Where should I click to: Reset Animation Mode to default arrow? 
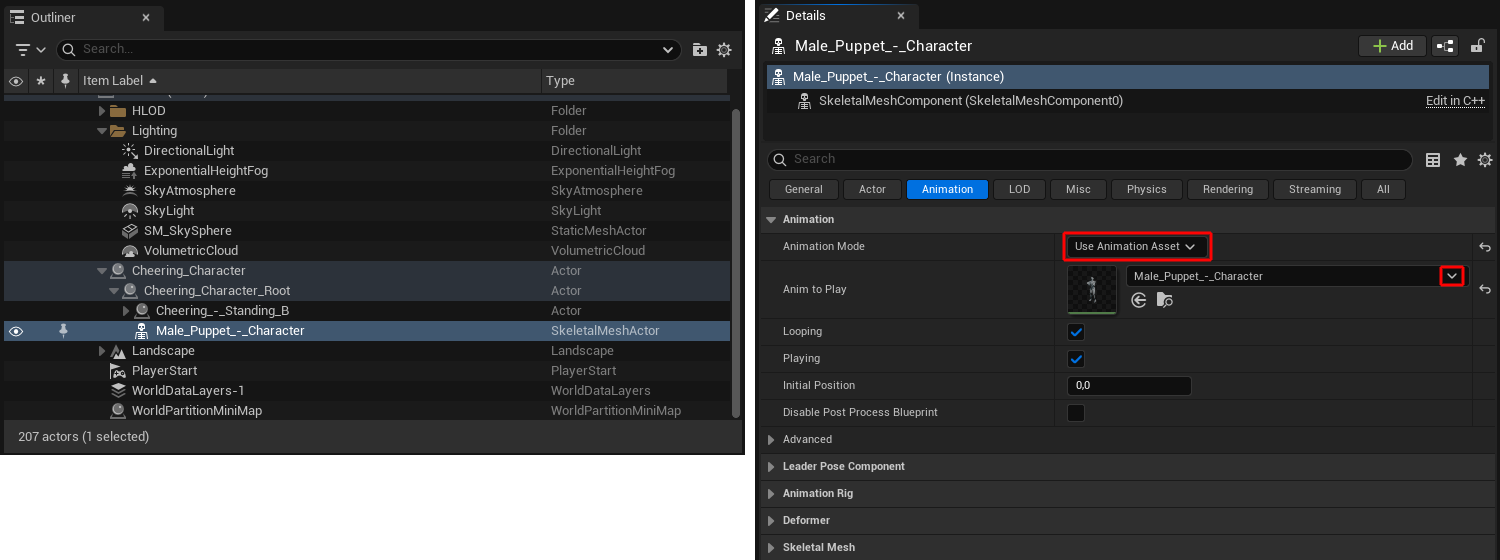(1485, 247)
